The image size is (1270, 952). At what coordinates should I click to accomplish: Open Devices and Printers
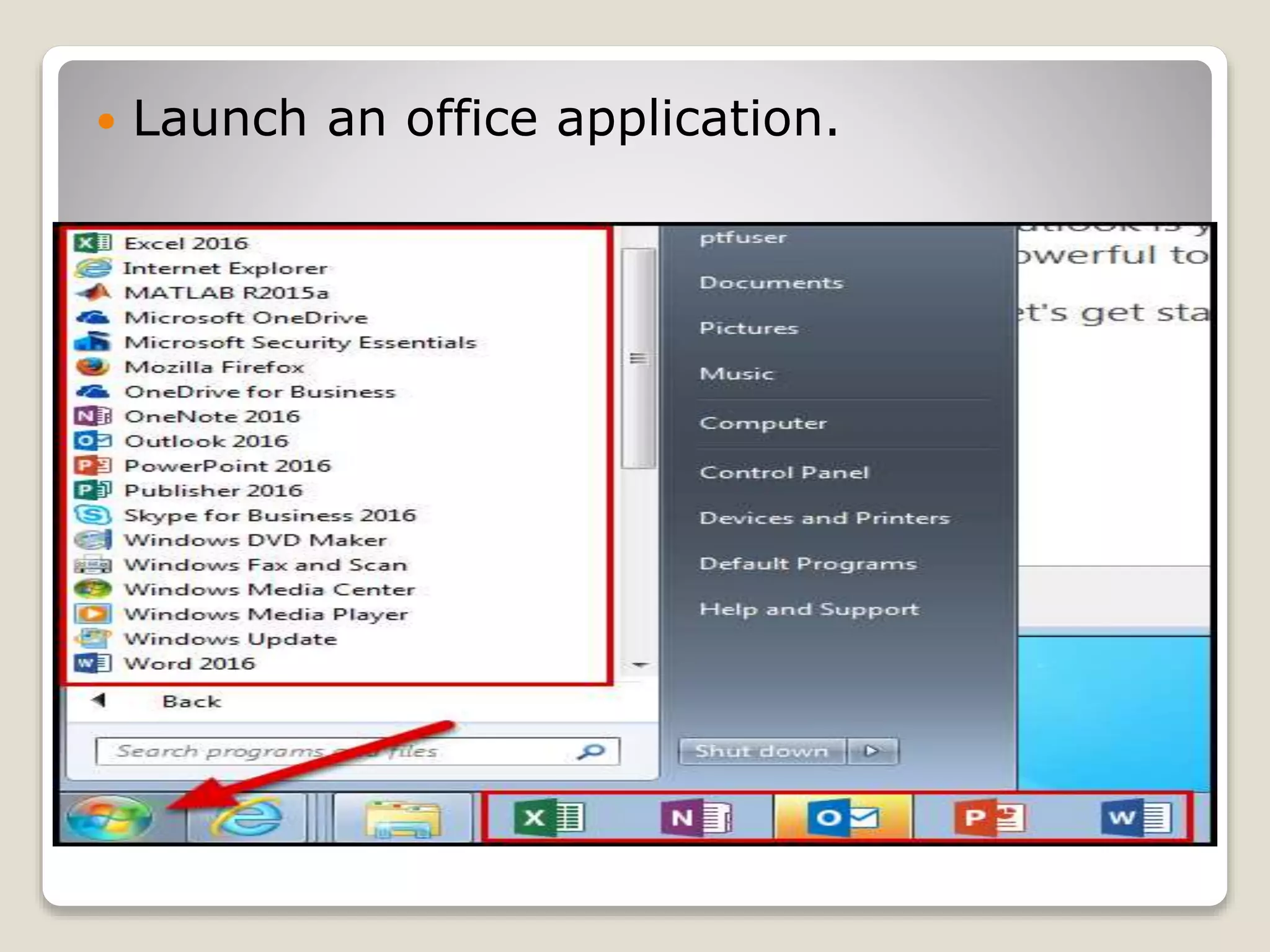[x=825, y=518]
